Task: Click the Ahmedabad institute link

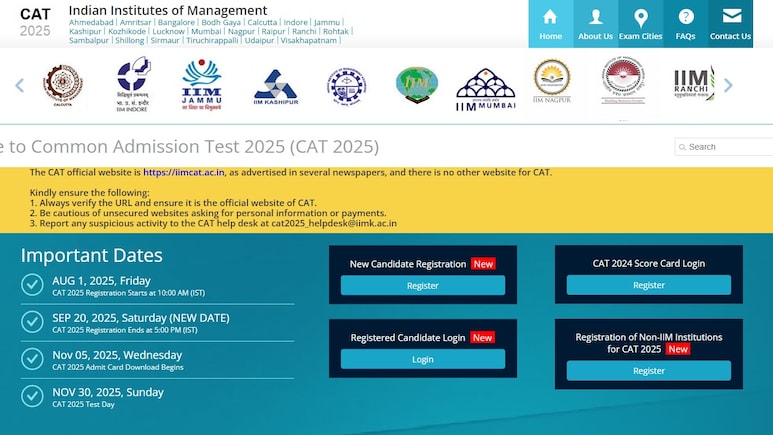Action: [x=91, y=22]
